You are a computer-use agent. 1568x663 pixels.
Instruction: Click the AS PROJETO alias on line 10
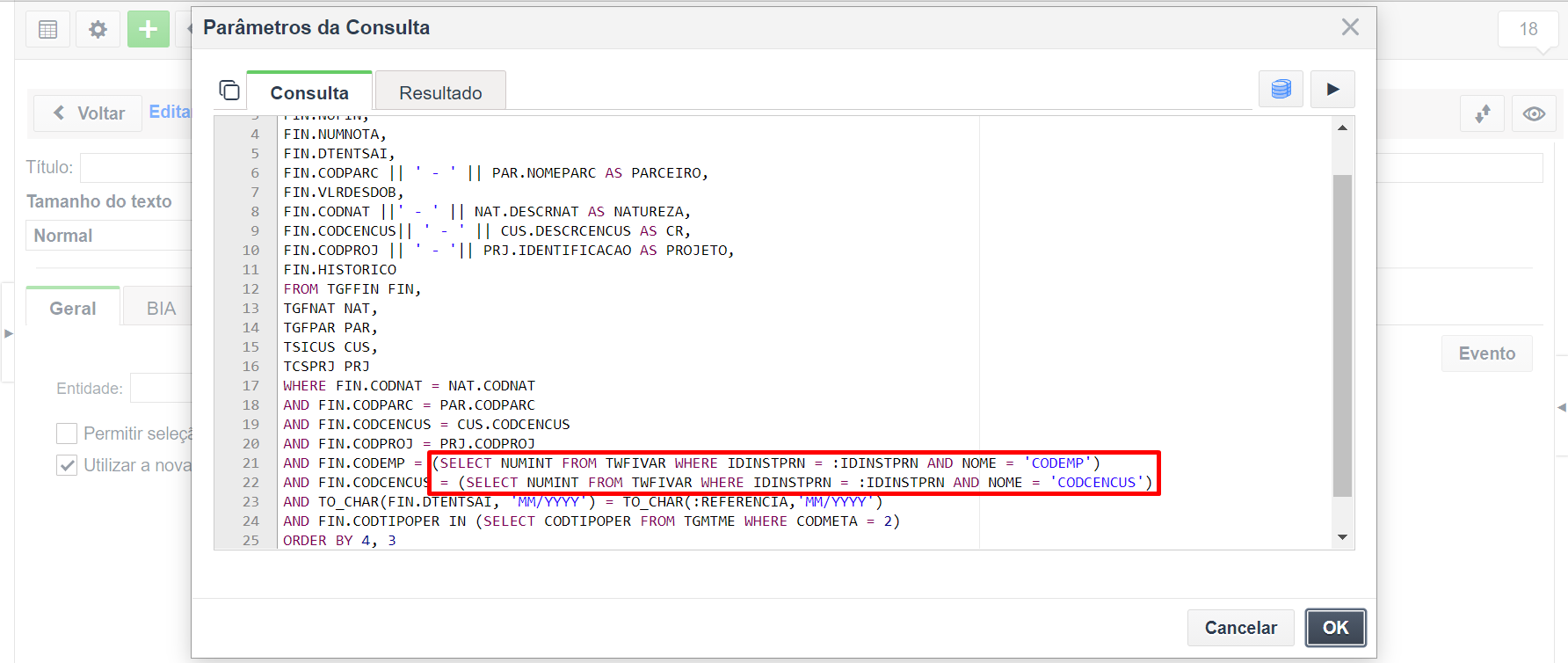point(687,251)
